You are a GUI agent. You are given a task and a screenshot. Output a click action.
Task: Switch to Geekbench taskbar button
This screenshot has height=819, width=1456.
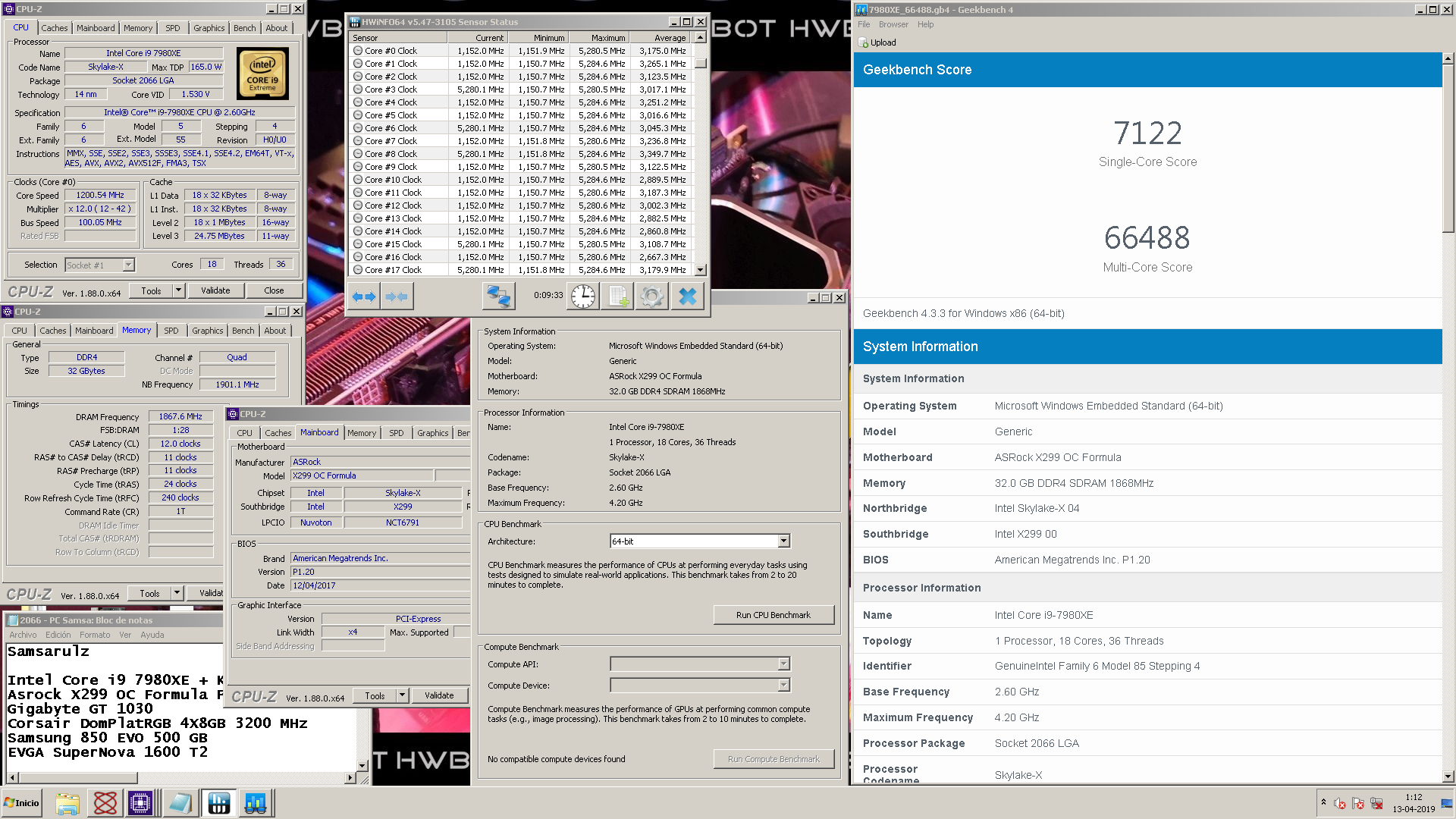pos(256,803)
